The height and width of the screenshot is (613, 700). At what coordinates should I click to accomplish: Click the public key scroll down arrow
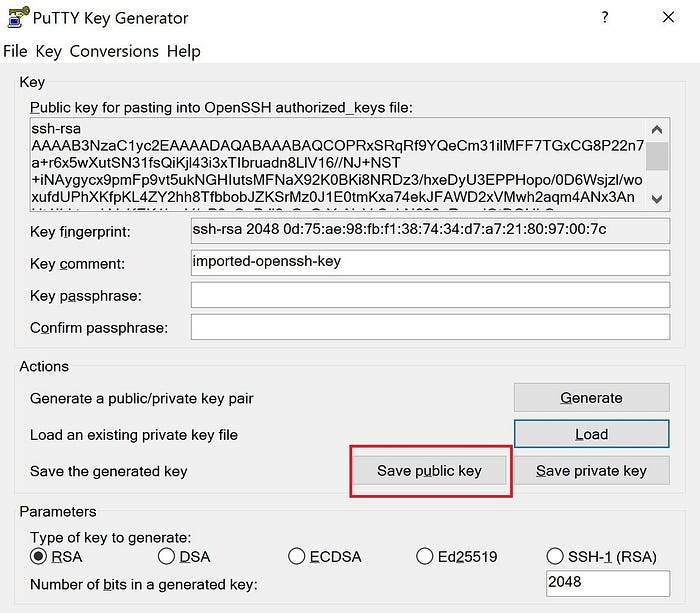point(656,199)
